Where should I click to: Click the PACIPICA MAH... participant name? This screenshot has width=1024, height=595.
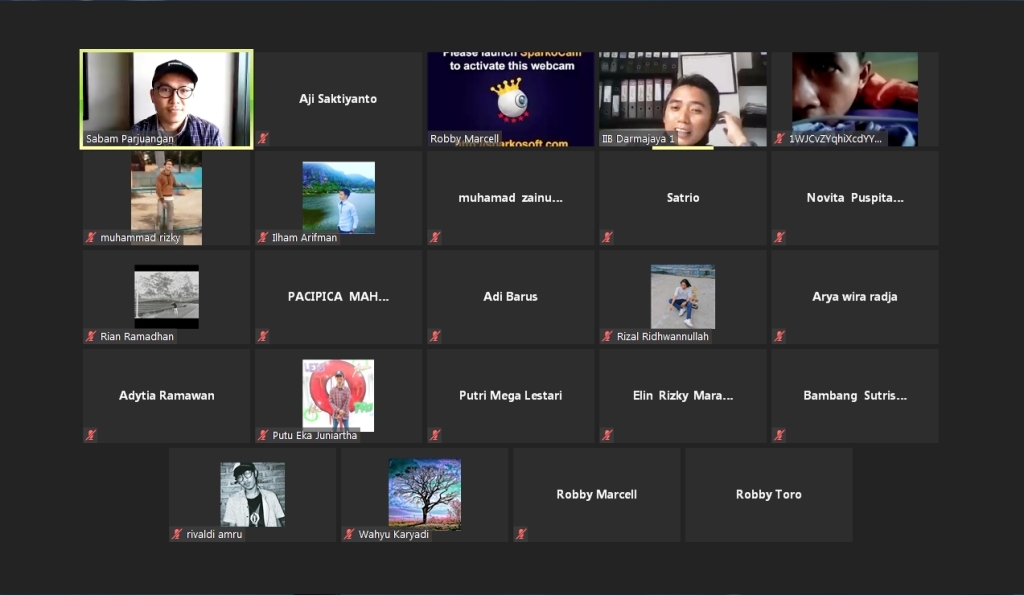click(x=338, y=297)
